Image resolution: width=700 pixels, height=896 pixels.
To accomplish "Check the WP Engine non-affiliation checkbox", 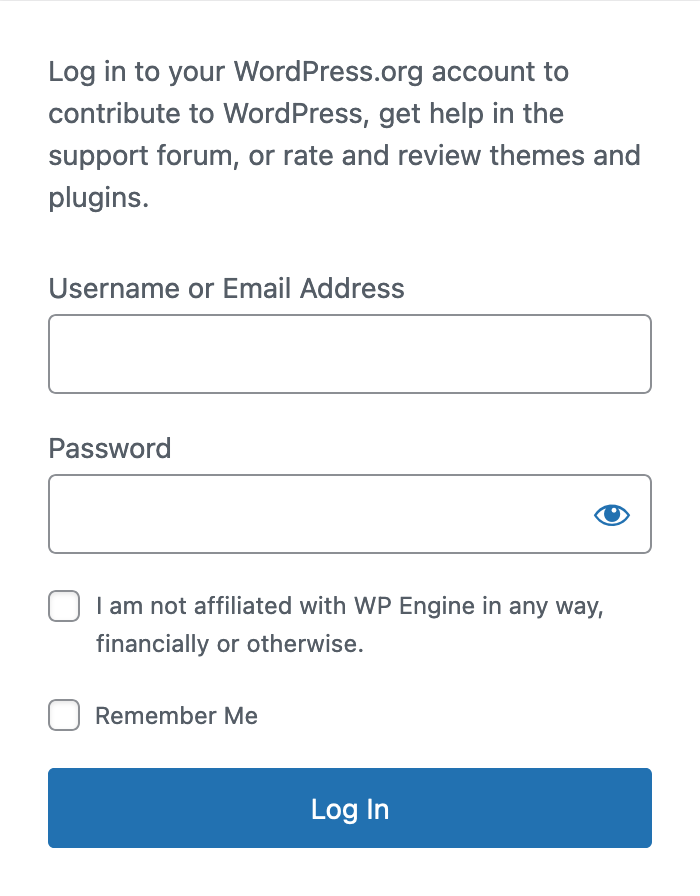I will point(64,606).
